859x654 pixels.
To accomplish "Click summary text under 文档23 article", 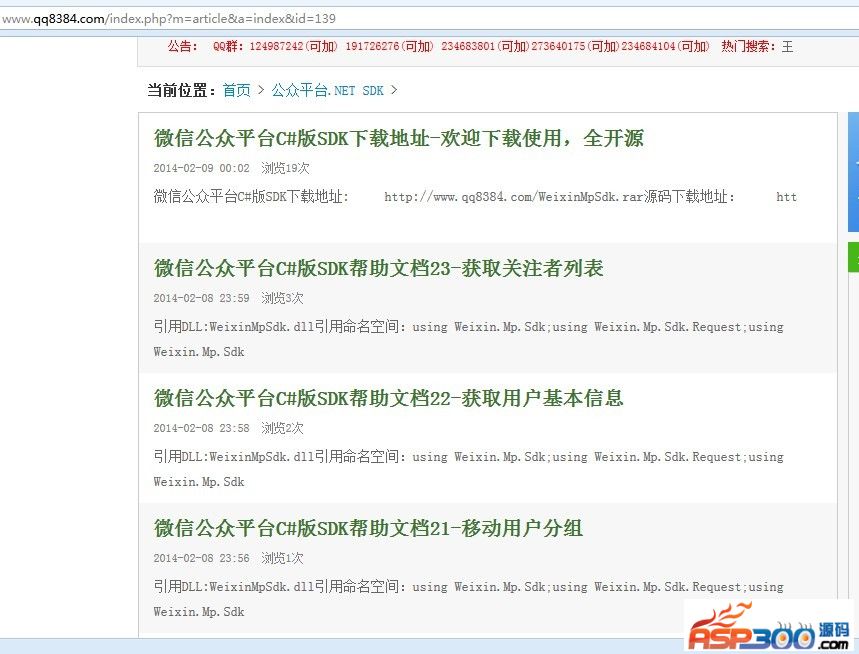I will [468, 339].
